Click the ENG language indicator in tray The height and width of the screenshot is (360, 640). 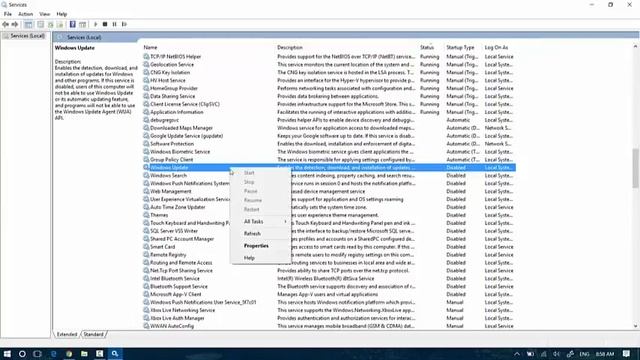(584, 354)
